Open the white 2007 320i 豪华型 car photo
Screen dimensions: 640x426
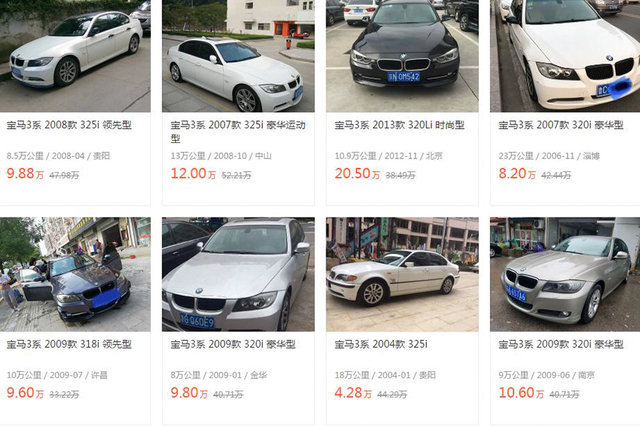point(565,56)
